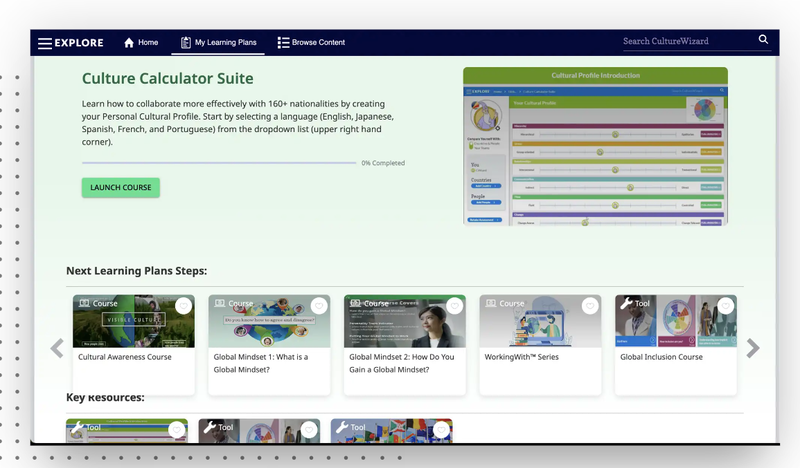800x468 pixels.
Task: Toggle heart on Global Mindset 2 card
Action: (454, 306)
